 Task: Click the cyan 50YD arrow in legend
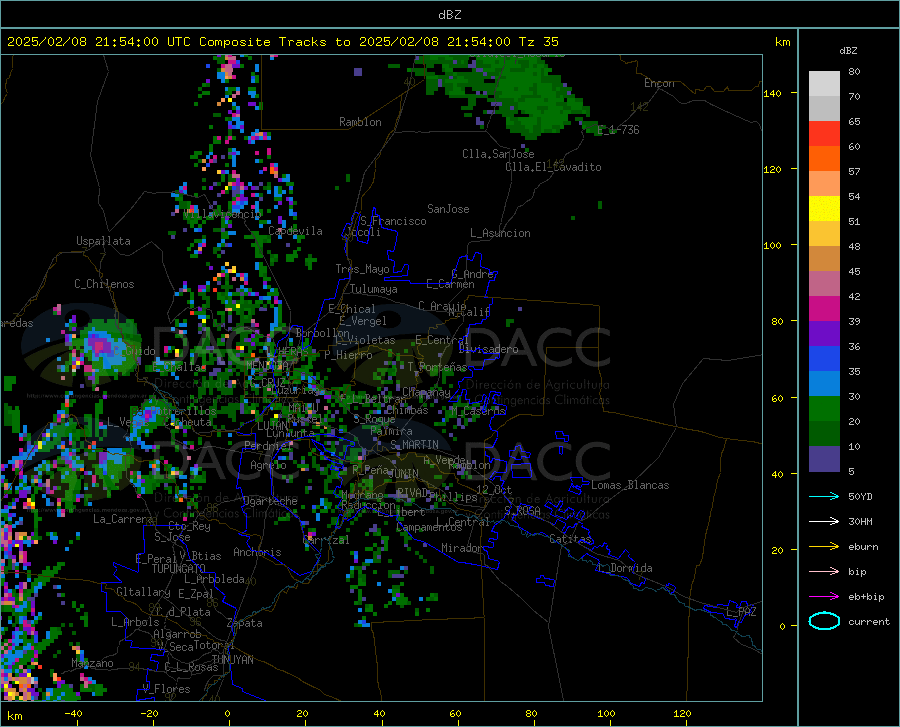pos(824,496)
